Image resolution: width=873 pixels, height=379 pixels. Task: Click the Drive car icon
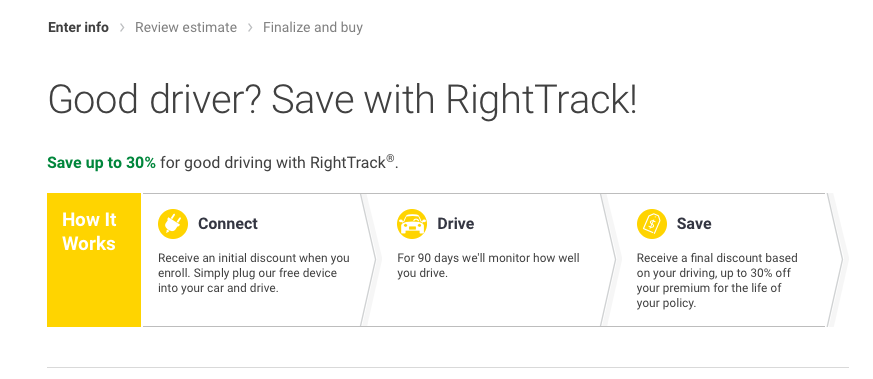point(412,224)
